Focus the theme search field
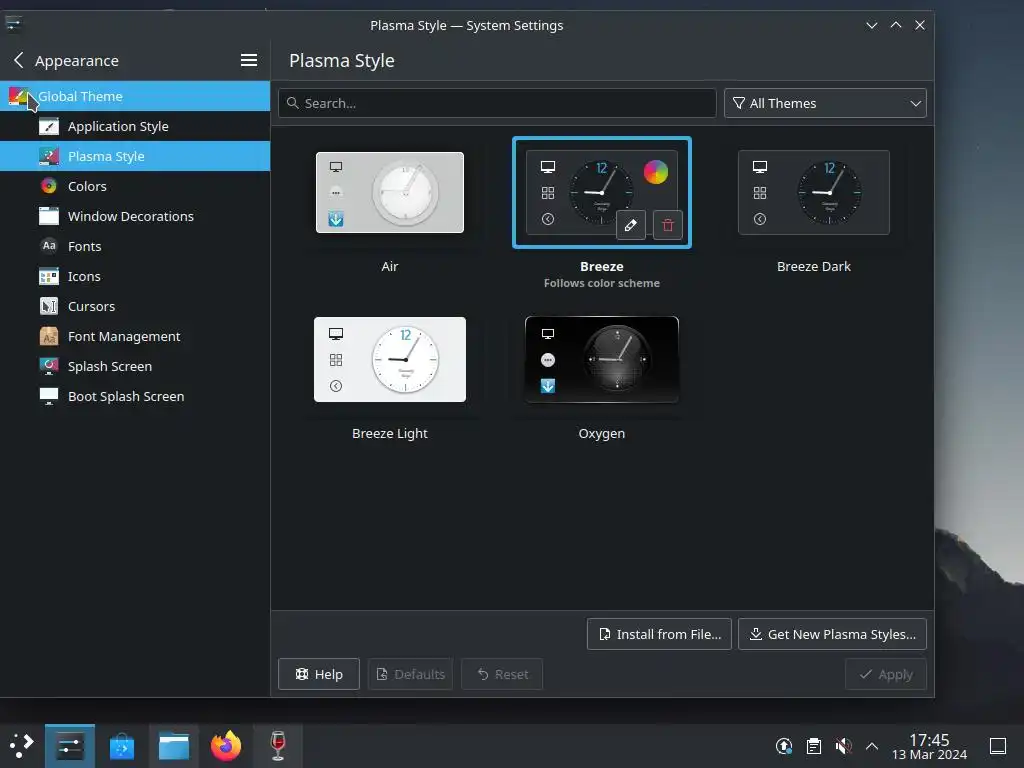This screenshot has width=1024, height=768. click(x=497, y=103)
